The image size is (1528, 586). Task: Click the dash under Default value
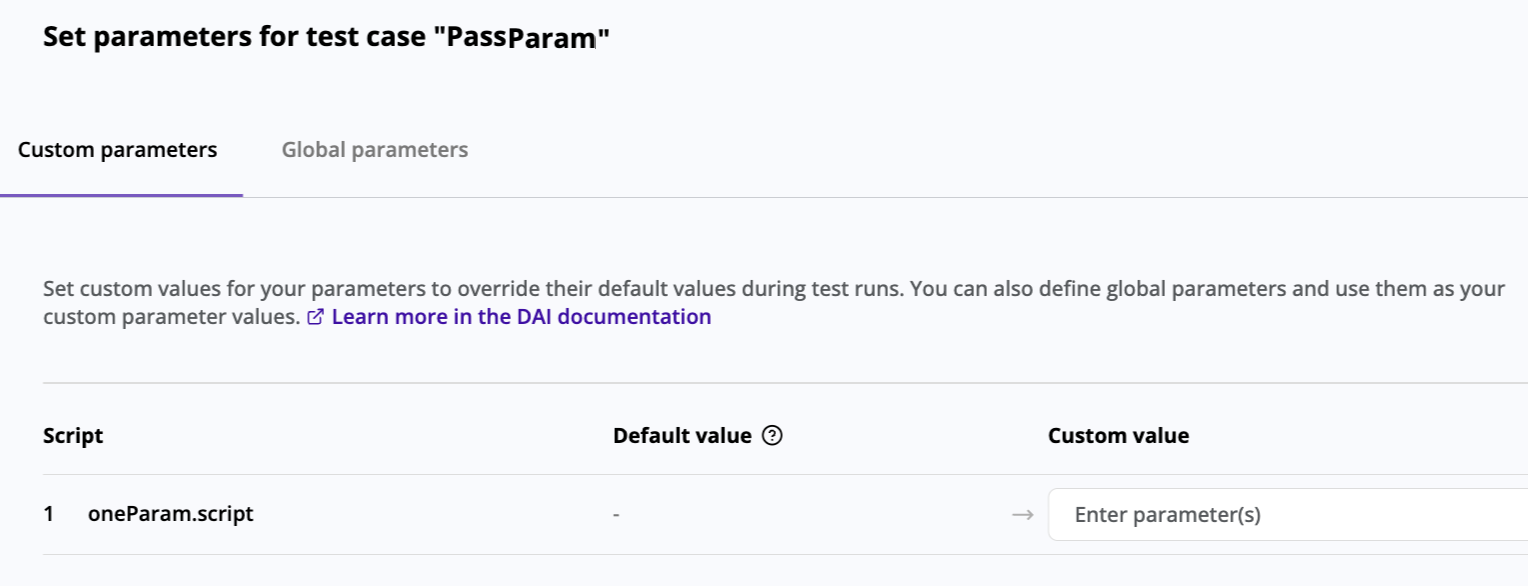tap(615, 513)
